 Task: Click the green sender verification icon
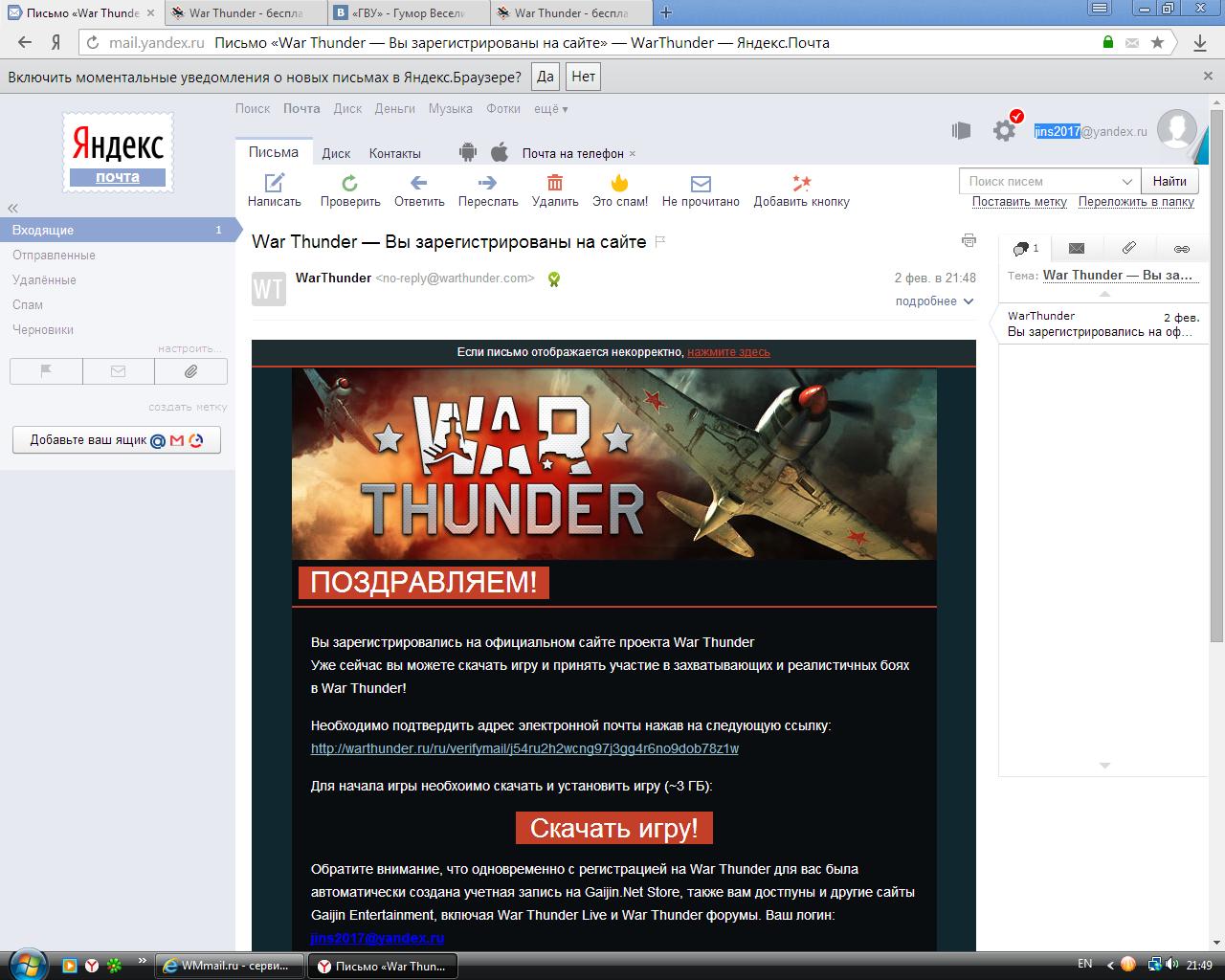click(x=553, y=278)
